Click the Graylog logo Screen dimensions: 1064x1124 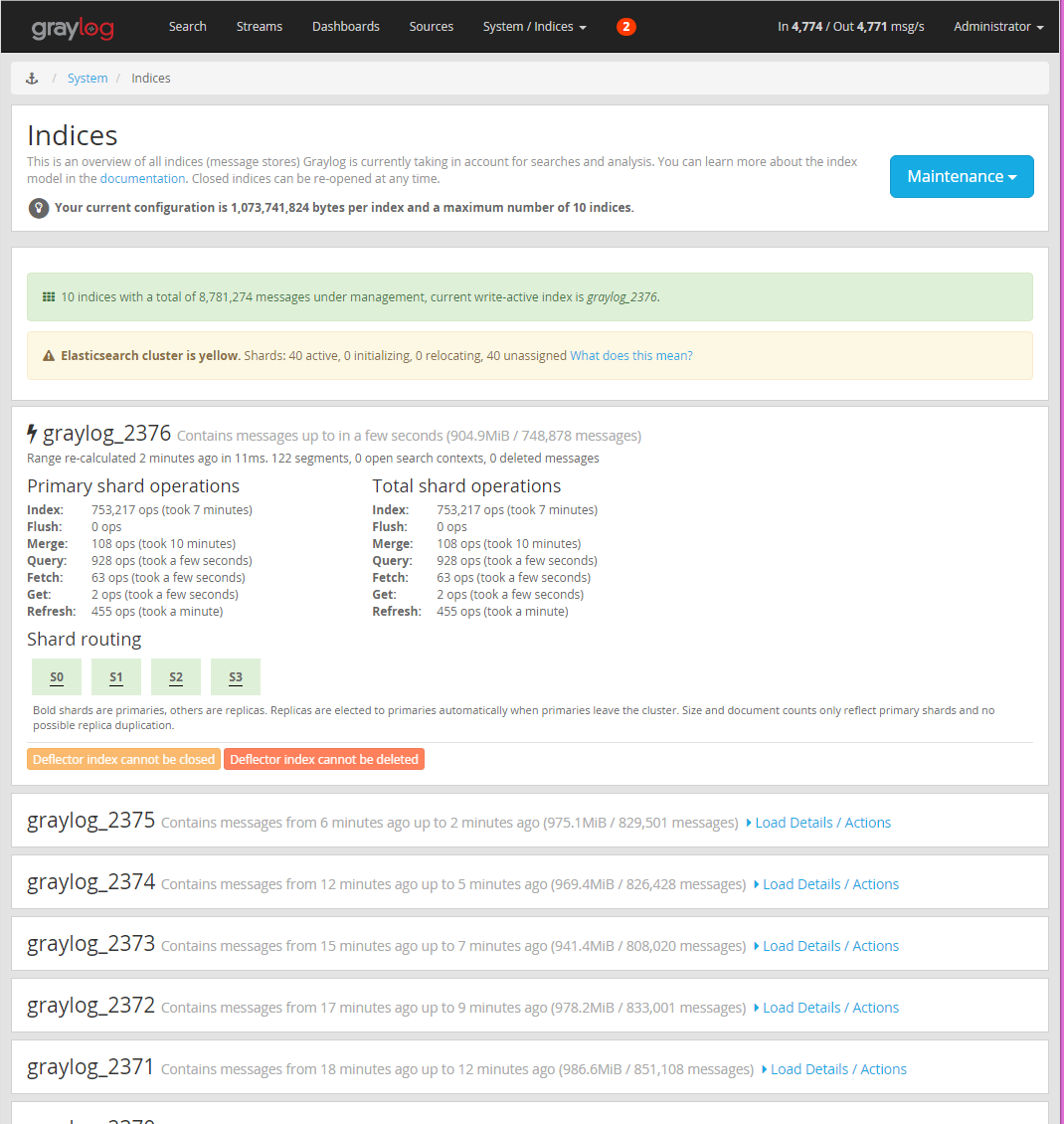[73, 28]
